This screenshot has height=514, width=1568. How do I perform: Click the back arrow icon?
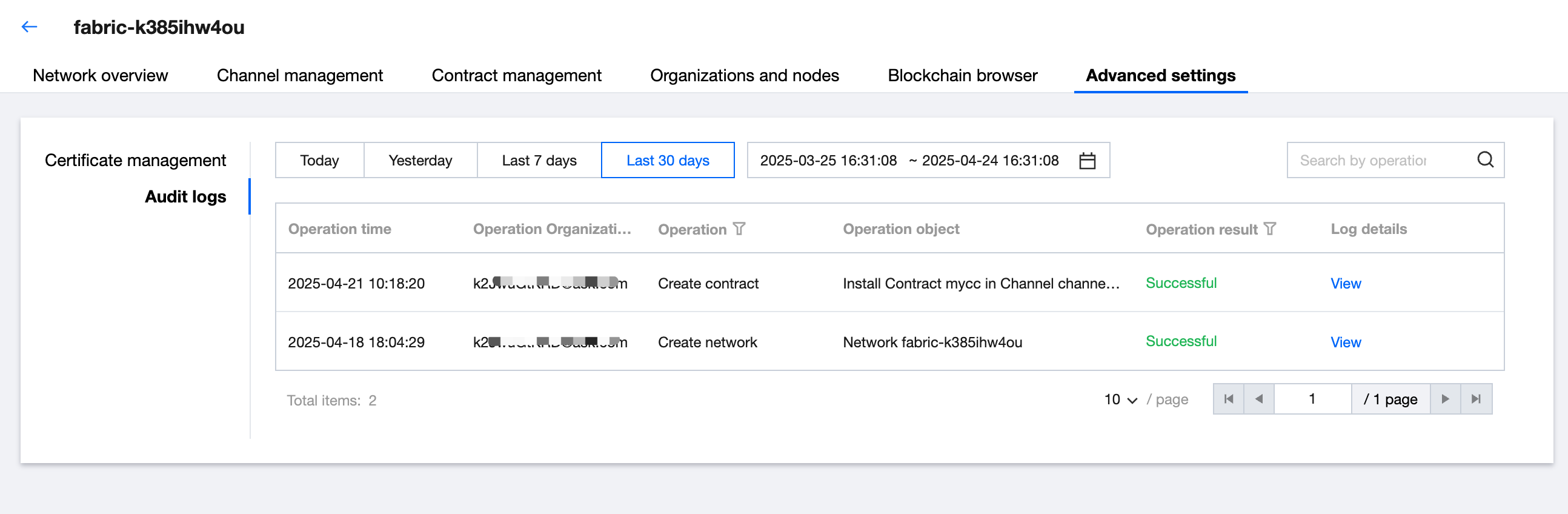[x=29, y=27]
